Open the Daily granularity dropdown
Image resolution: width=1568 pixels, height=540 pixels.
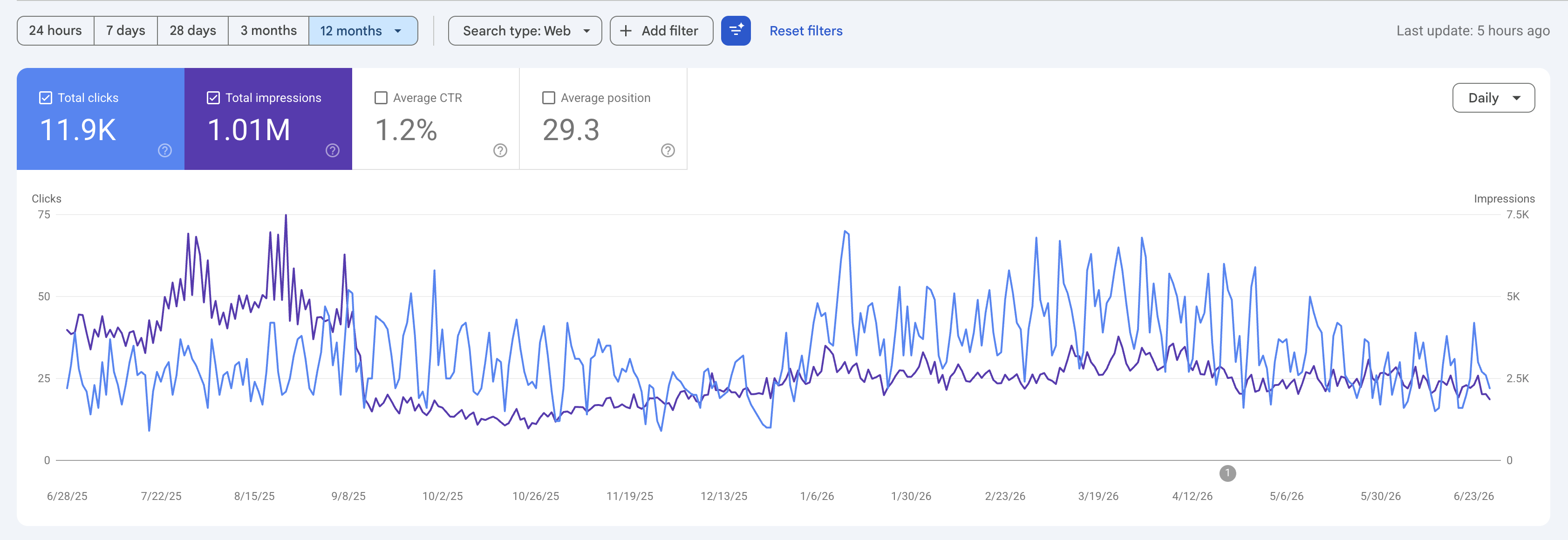pos(1493,98)
